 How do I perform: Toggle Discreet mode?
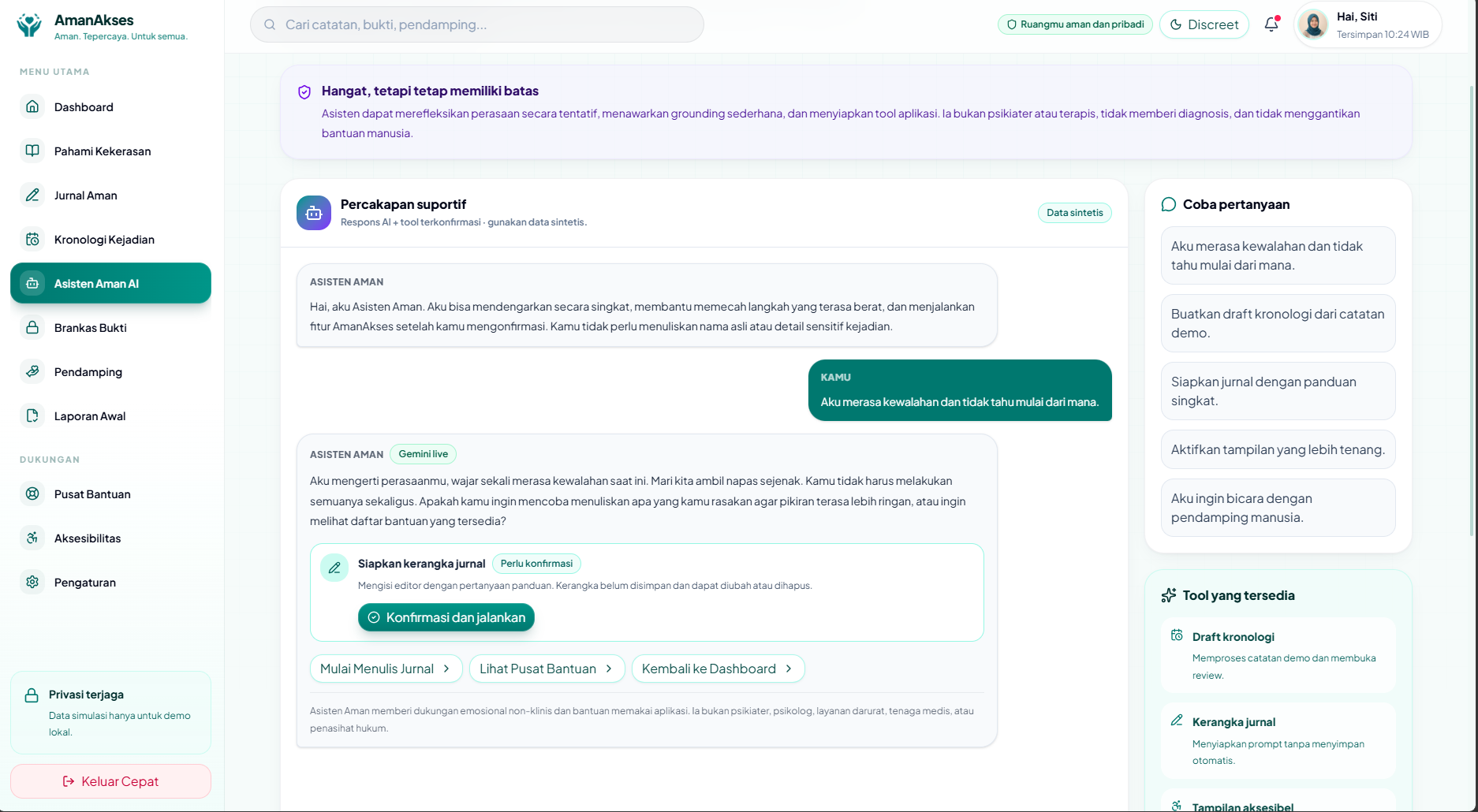1204,24
